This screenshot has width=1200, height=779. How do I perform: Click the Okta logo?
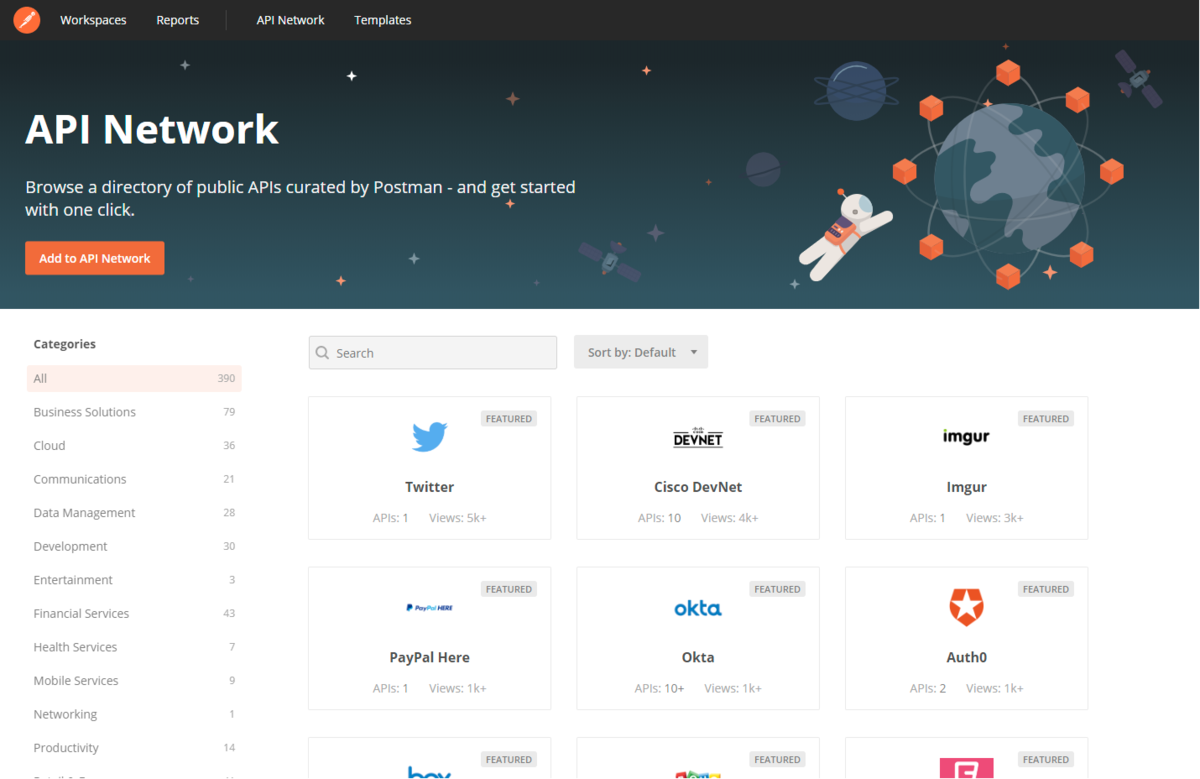pyautogui.click(x=698, y=607)
